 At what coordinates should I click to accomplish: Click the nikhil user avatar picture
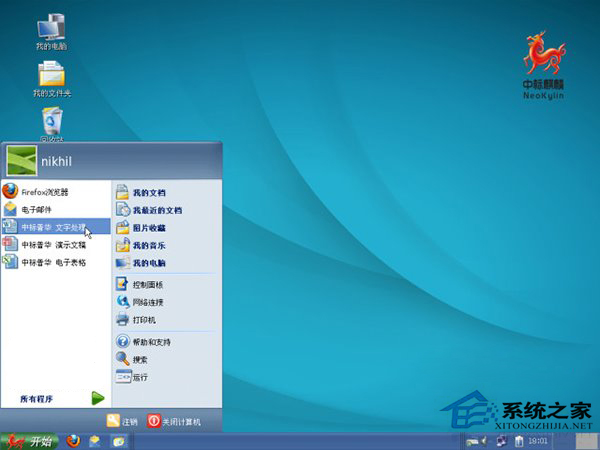(22, 161)
